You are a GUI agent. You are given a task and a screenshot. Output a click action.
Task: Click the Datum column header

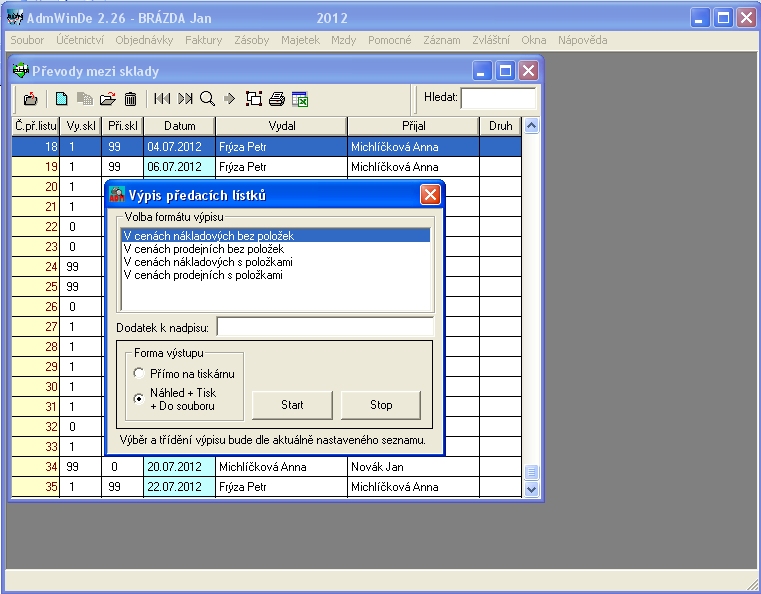click(180, 126)
